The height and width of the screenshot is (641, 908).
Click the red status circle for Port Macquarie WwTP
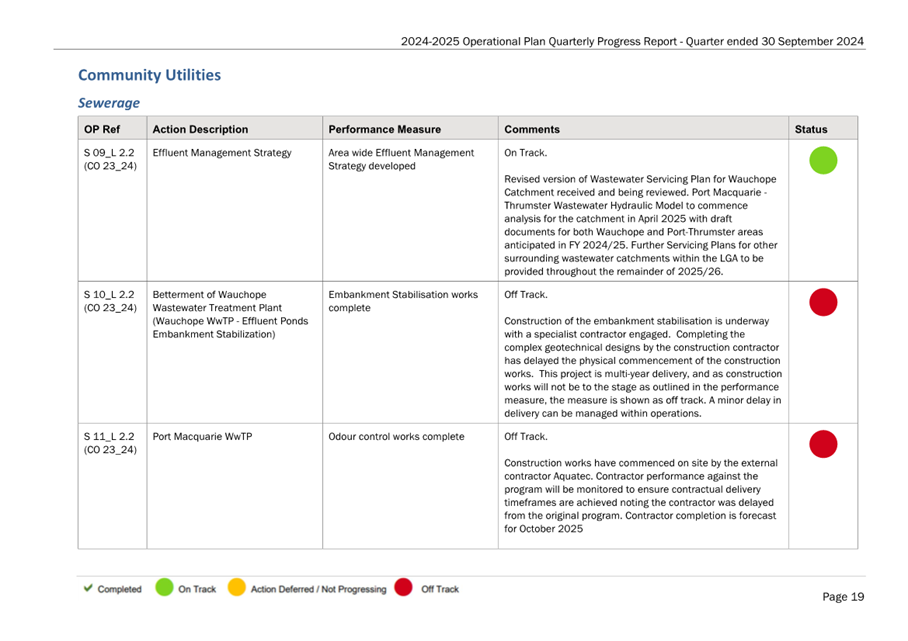[823, 444]
